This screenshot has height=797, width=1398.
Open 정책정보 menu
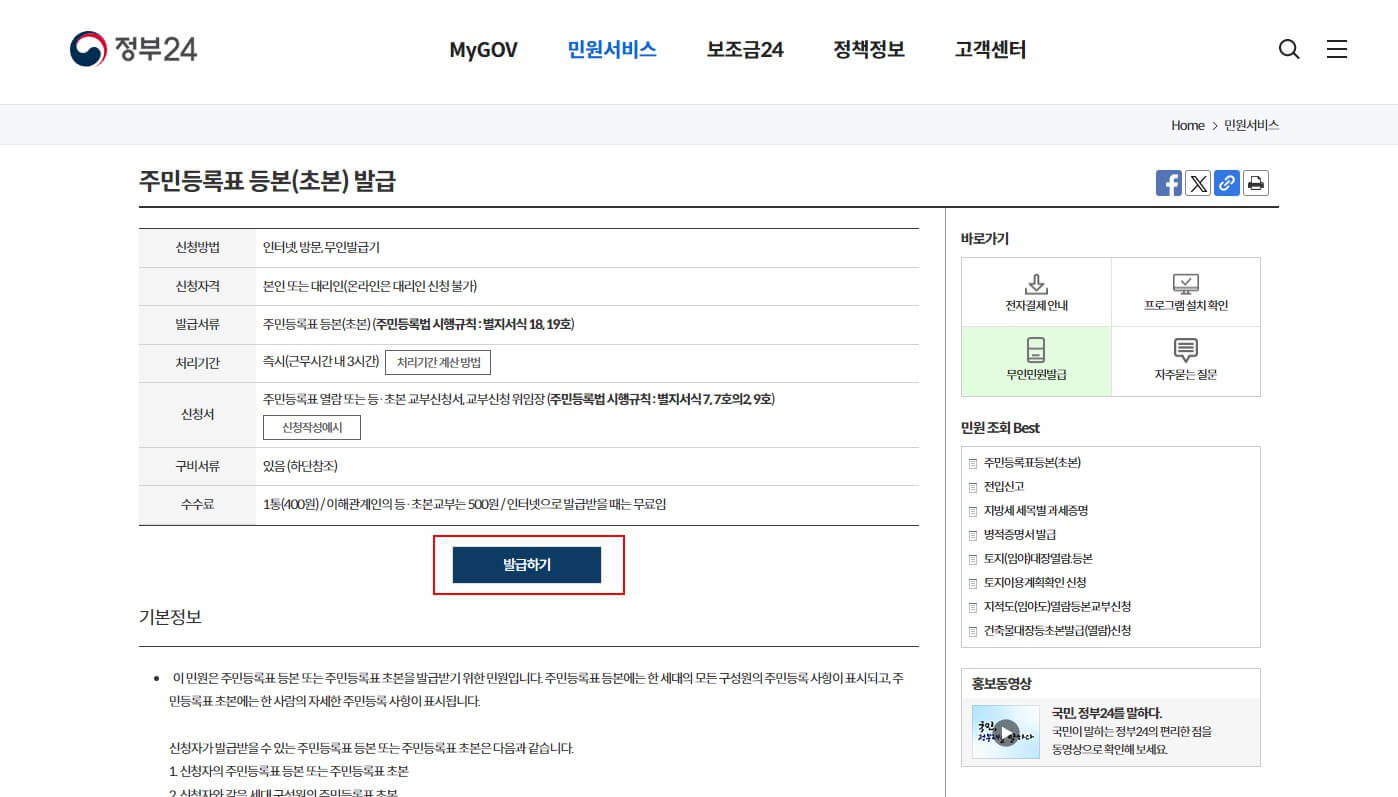point(869,49)
